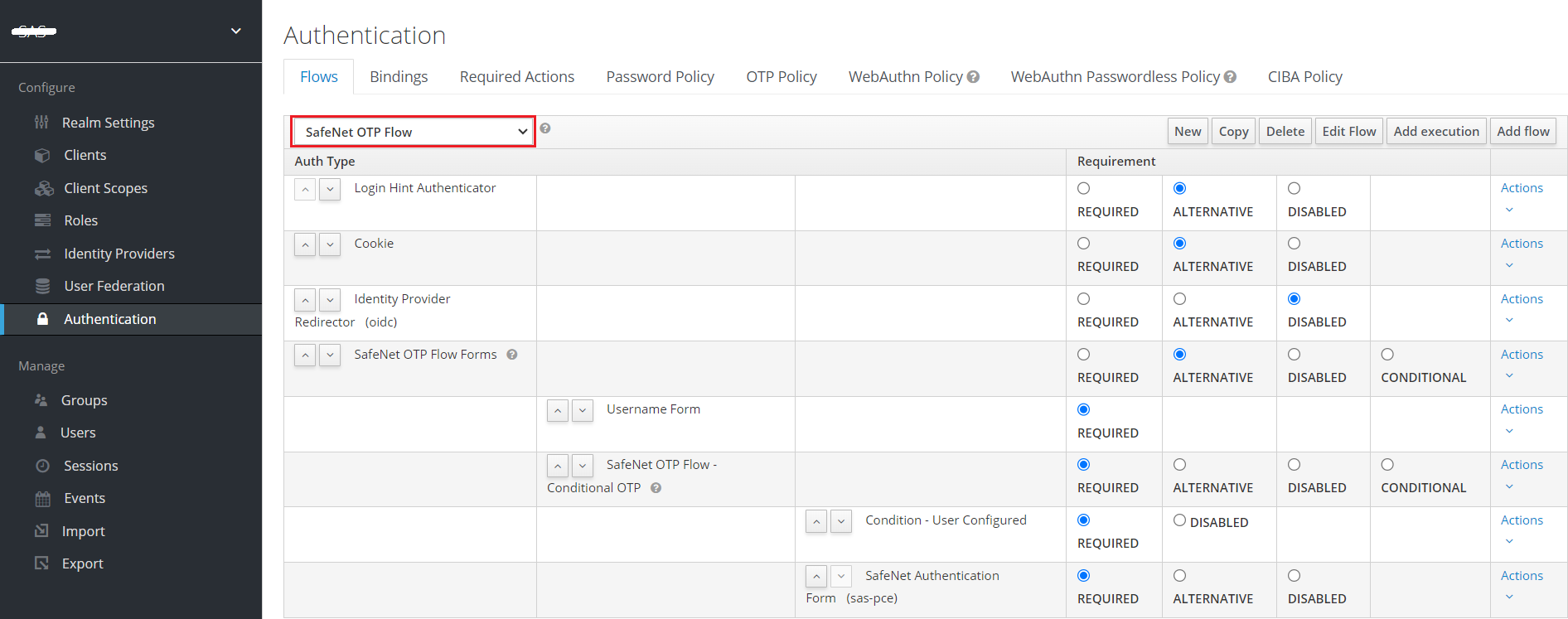Set Login Hint Authenticator to REQUIRED

pos(1083,189)
